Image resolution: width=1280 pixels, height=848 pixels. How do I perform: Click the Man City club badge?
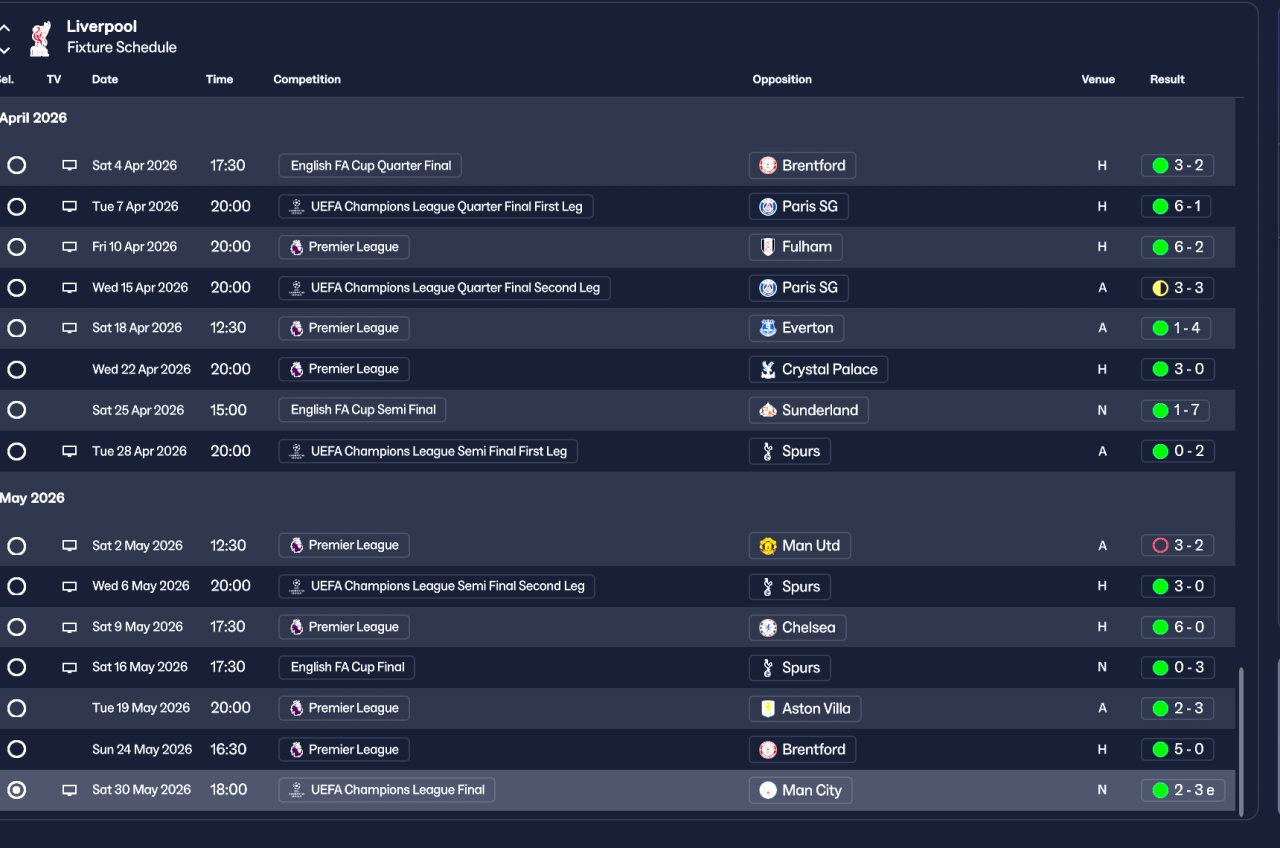pos(768,790)
